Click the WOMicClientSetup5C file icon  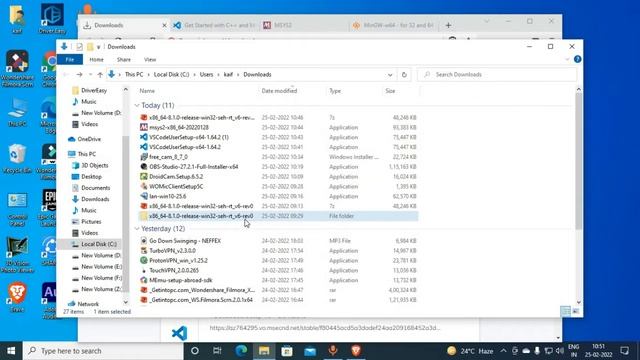tap(144, 186)
